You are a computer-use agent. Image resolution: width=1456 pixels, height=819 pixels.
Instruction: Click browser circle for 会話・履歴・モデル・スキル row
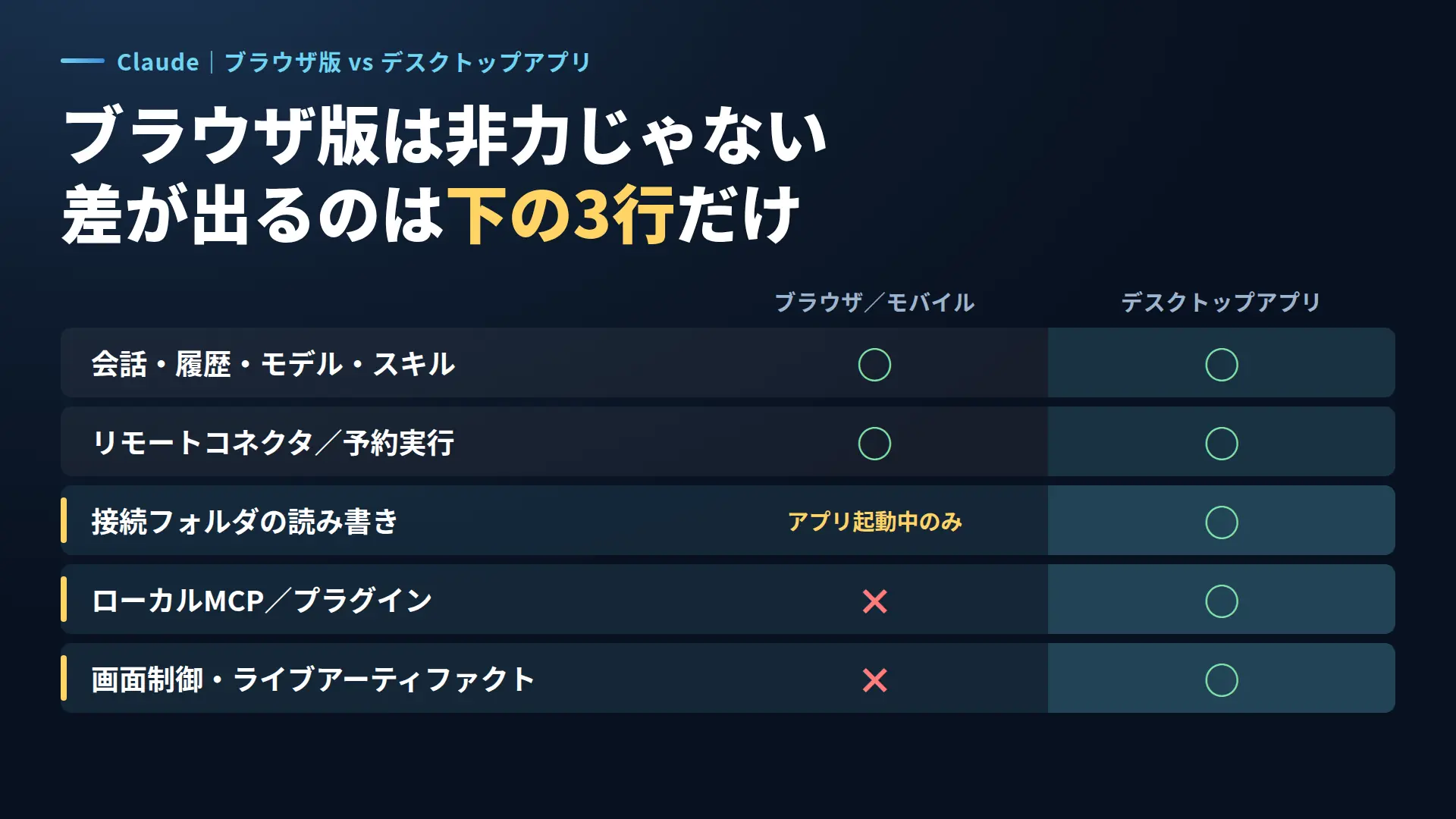[874, 365]
